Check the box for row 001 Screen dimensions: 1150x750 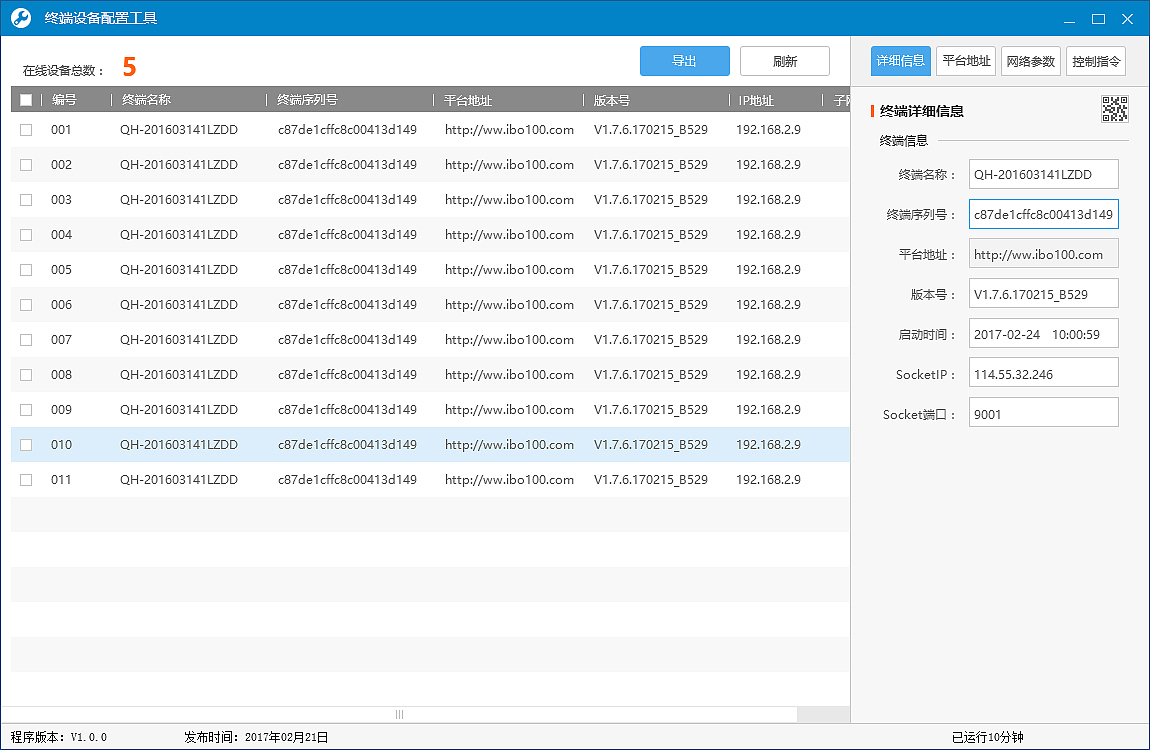click(26, 130)
